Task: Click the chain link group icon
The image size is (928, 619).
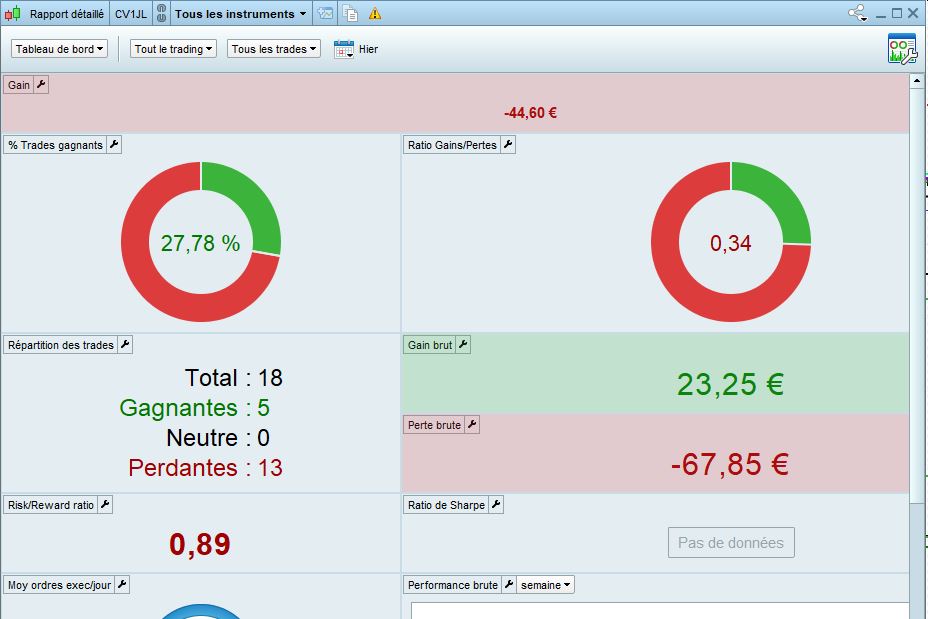Action: coord(161,13)
